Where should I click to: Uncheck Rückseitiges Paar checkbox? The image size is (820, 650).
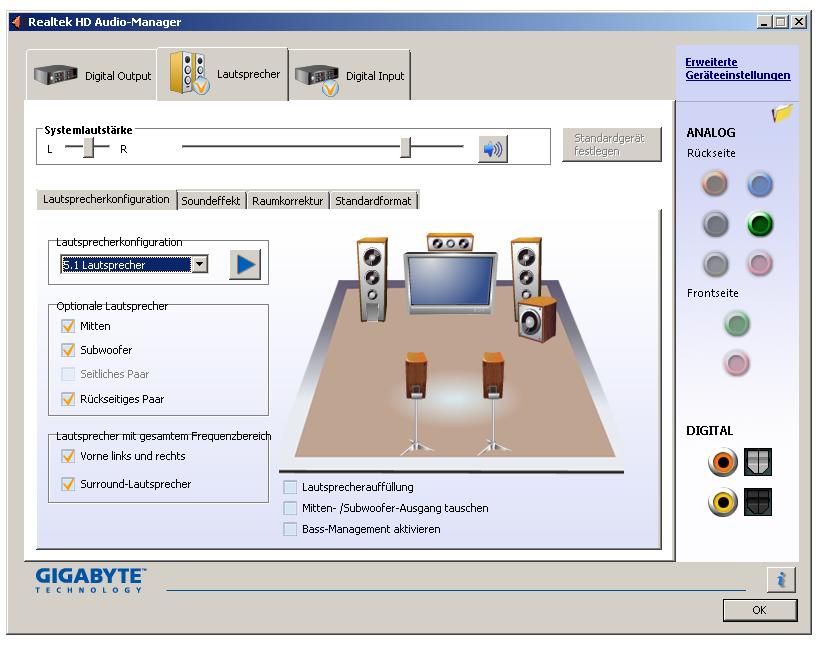[68, 399]
